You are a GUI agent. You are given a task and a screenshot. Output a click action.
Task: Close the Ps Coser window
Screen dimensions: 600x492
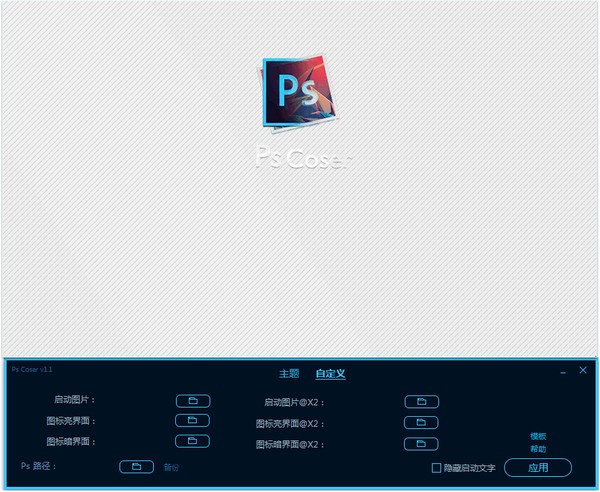click(x=583, y=370)
